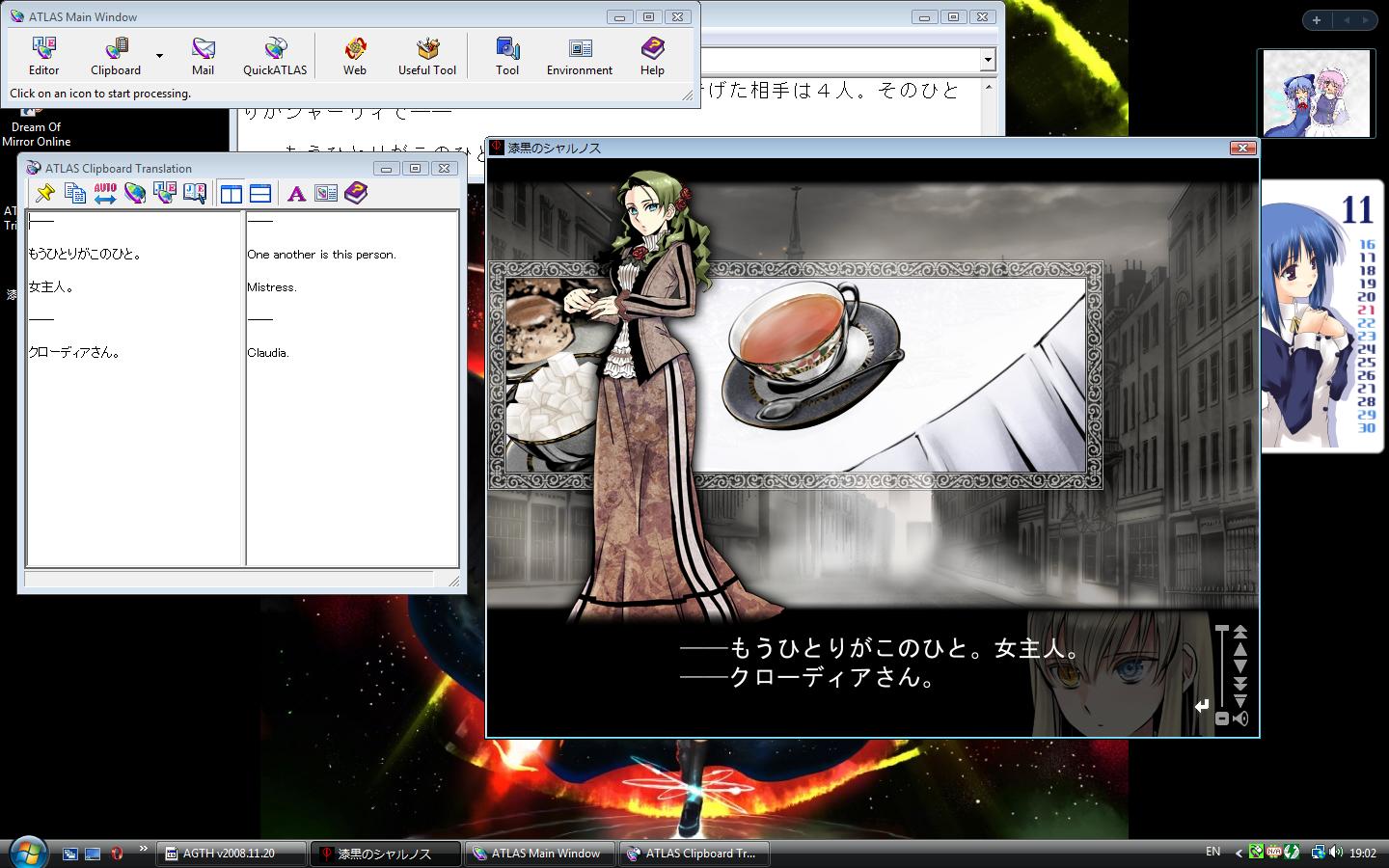Click the copy documents icon in Clipboard Translation

(74, 193)
